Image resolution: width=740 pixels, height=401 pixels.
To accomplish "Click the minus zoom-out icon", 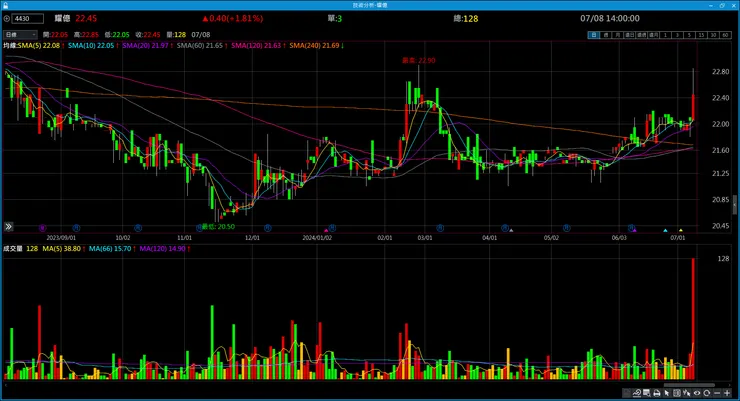I will 717,393.
